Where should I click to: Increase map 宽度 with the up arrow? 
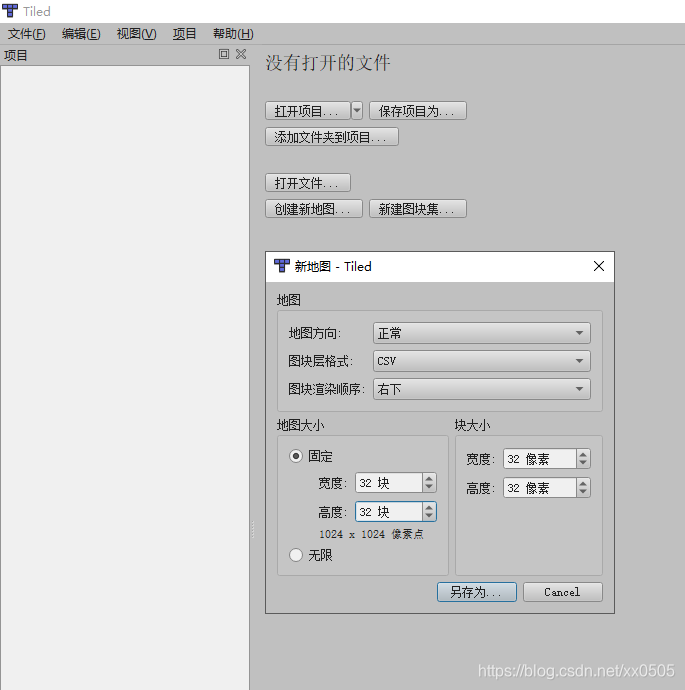click(429, 478)
